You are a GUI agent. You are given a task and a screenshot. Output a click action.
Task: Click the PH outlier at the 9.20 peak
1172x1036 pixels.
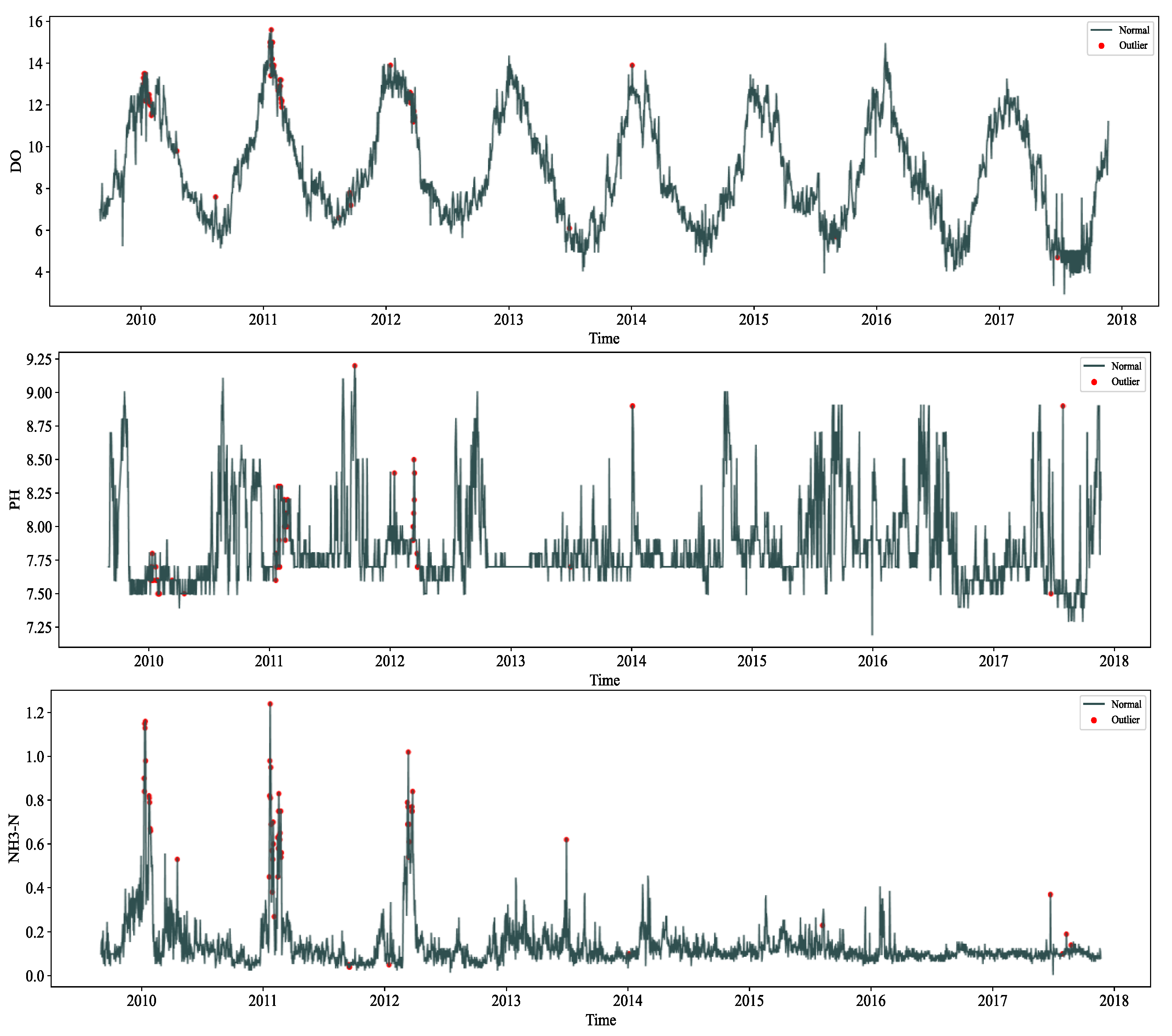[355, 366]
